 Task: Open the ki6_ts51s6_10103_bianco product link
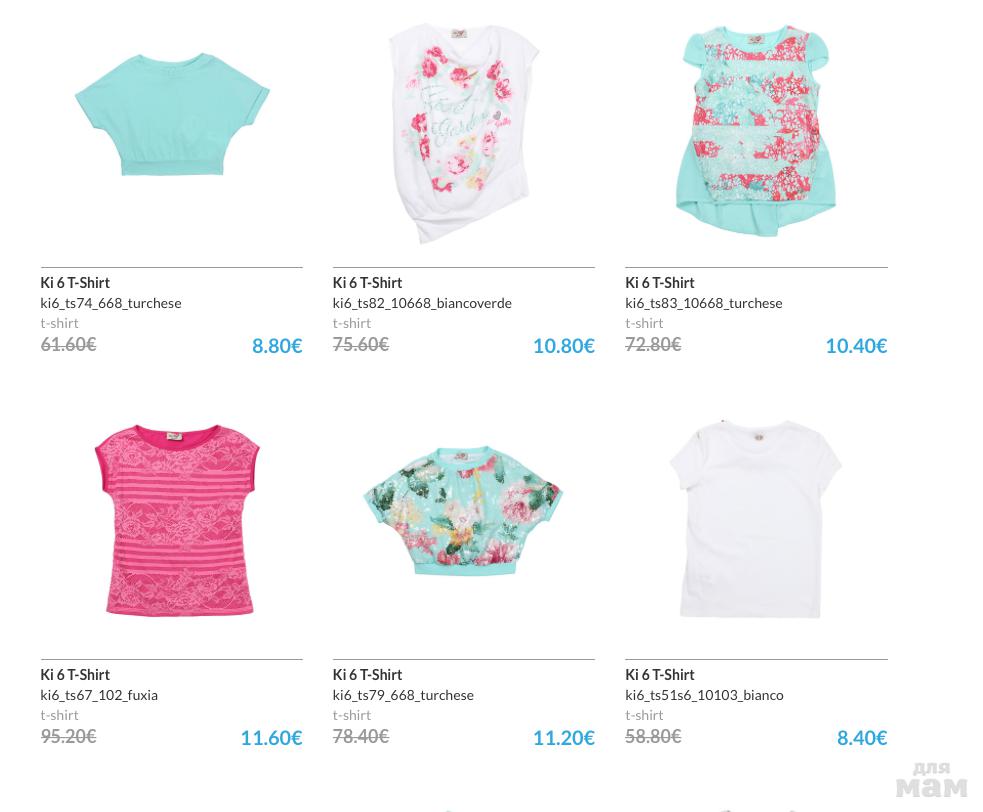tap(704, 695)
